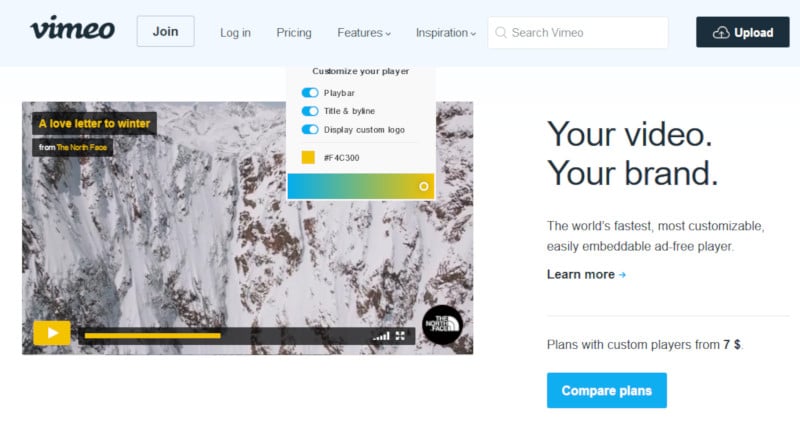
Task: Click 'Plans with custom players from 7 $' text
Action: click(x=644, y=345)
